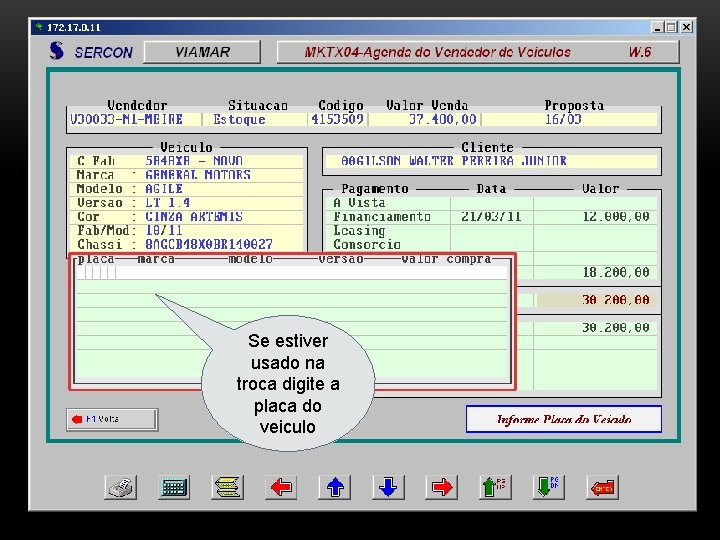The width and height of the screenshot is (720, 540).
Task: Click the Modelo value AGILE
Action: 164,189
